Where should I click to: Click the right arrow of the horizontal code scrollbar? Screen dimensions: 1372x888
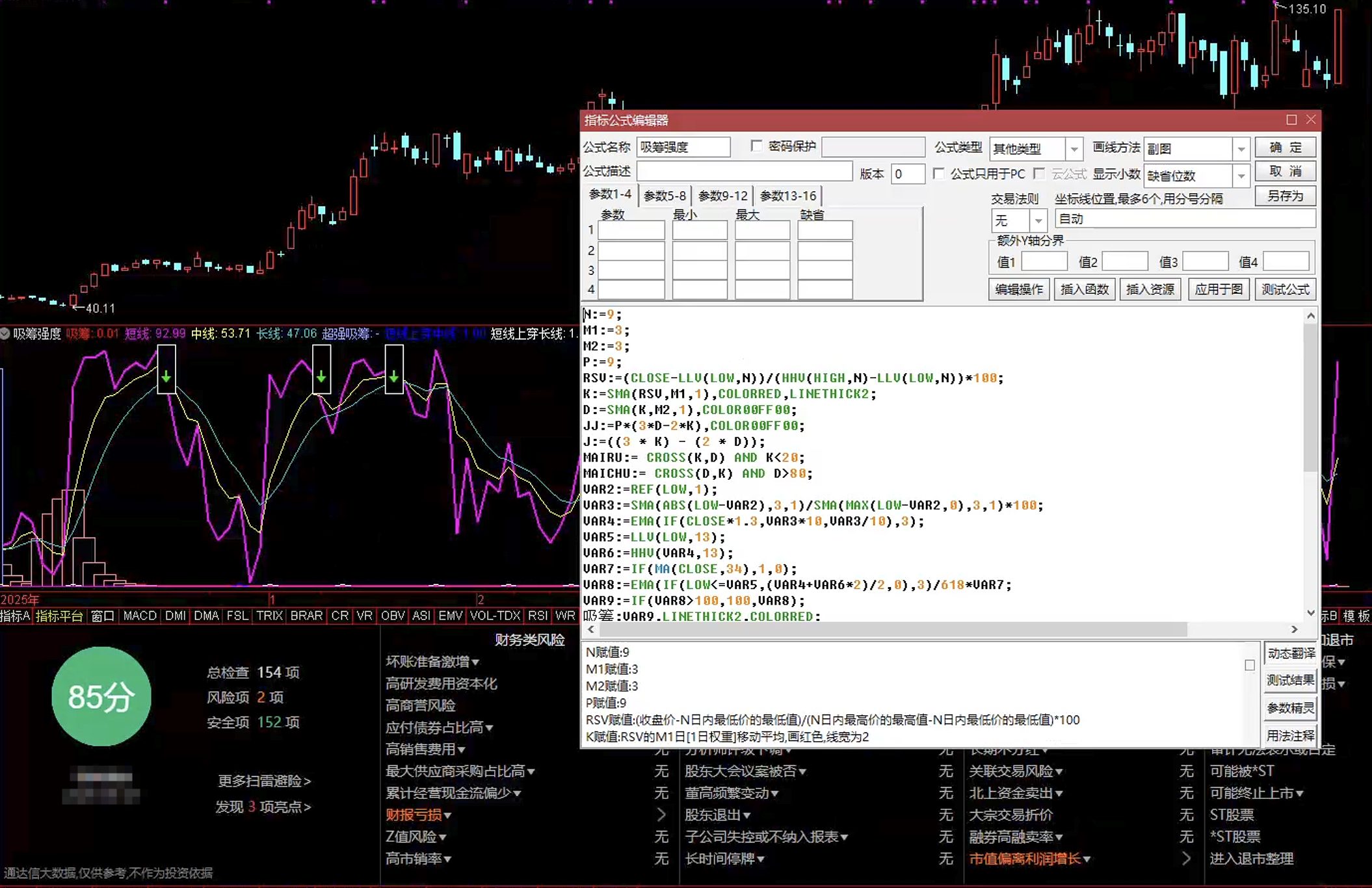1294,629
